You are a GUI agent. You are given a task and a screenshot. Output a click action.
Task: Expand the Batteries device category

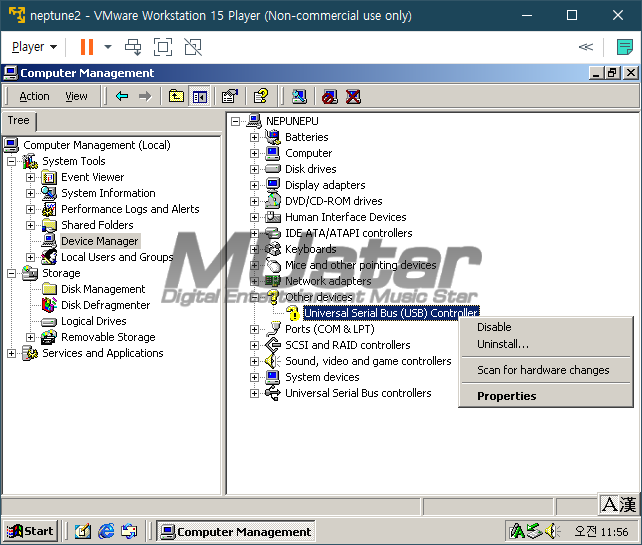(254, 137)
